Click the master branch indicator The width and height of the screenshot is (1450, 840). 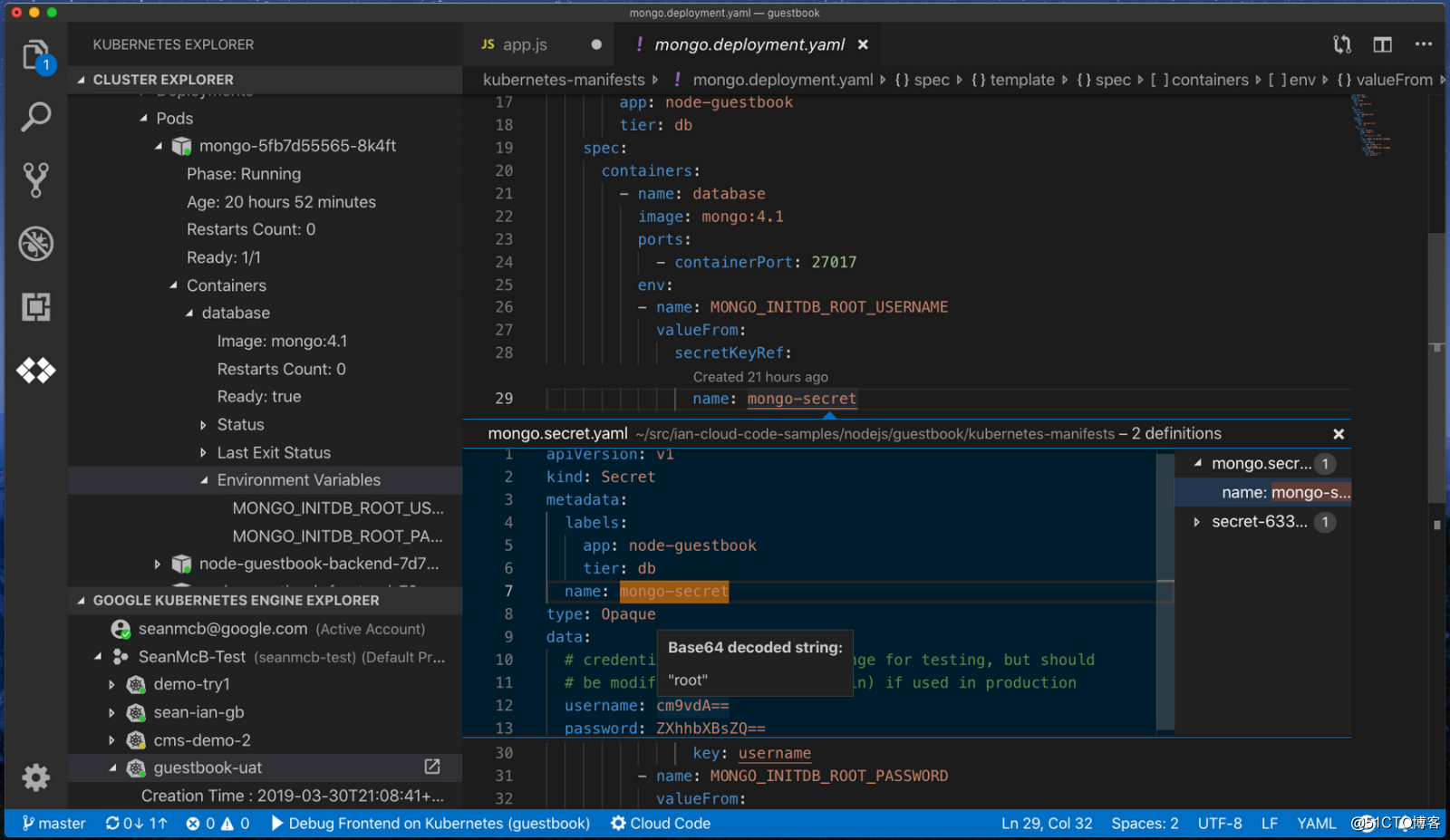click(x=53, y=823)
